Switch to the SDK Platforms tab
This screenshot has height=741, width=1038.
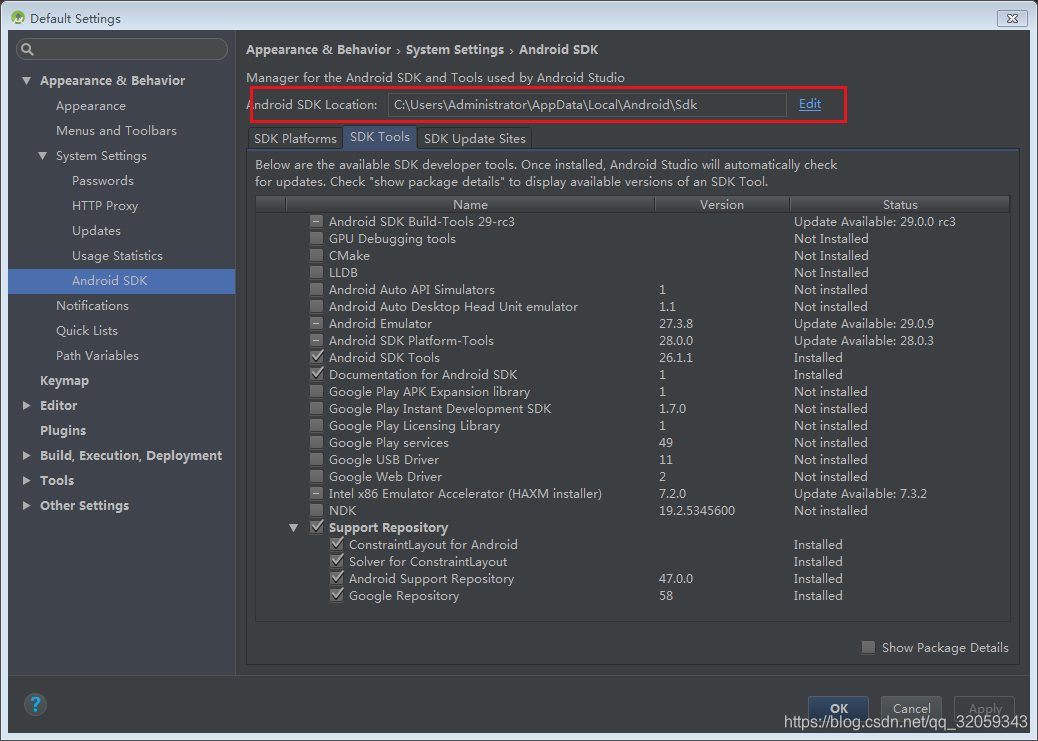(295, 138)
